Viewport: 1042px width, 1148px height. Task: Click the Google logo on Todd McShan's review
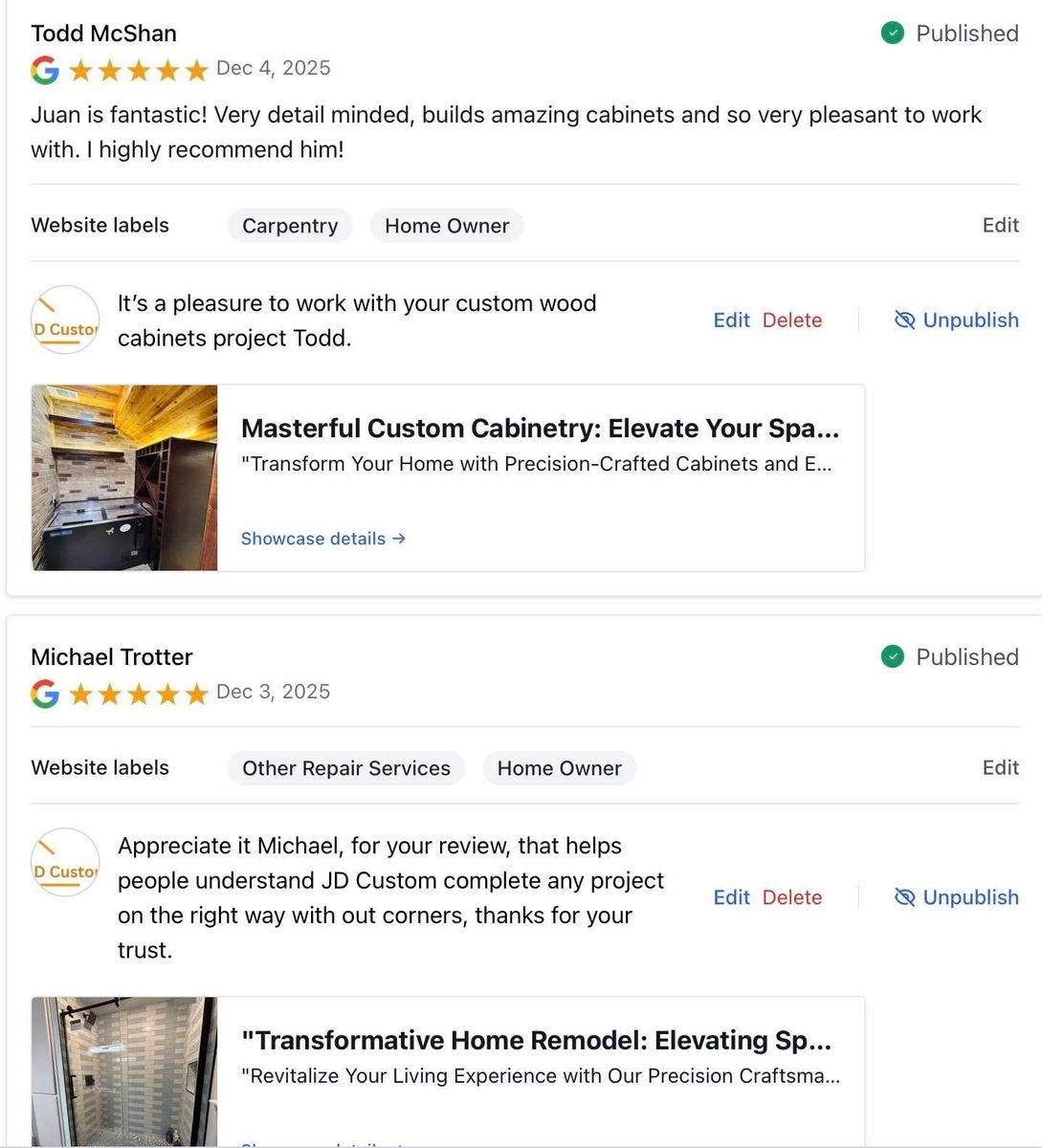coord(45,70)
